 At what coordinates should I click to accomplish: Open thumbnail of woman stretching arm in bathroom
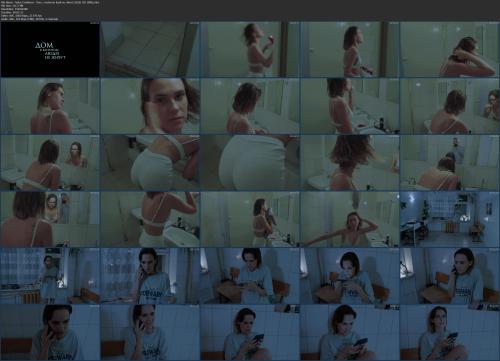pyautogui.click(x=350, y=219)
